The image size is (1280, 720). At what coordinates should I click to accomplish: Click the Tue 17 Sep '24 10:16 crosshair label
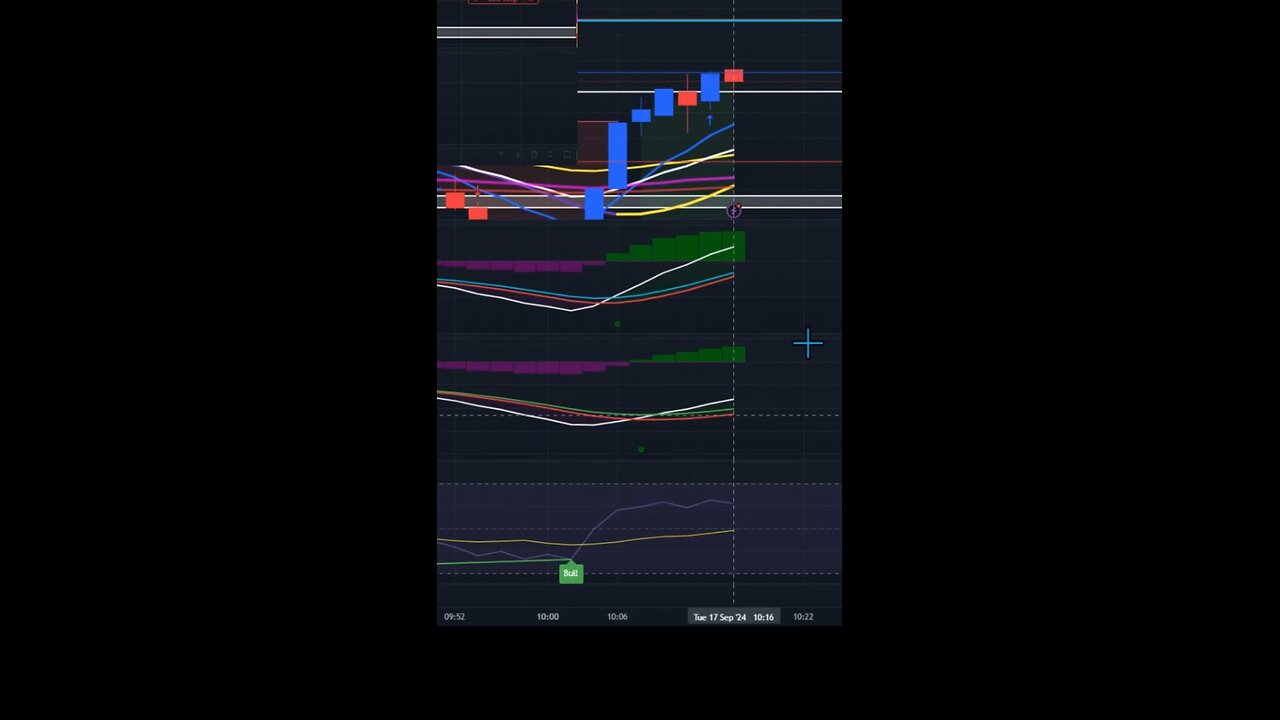[x=734, y=617]
